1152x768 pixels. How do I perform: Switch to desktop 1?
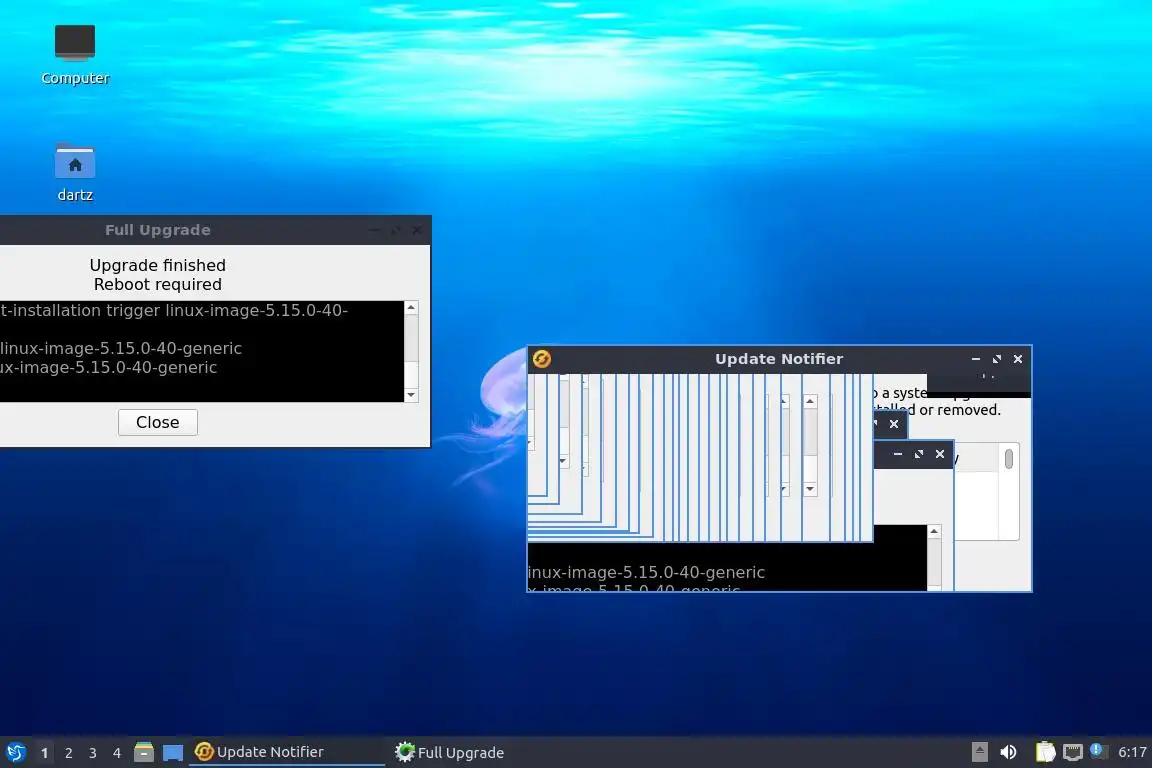(45, 753)
